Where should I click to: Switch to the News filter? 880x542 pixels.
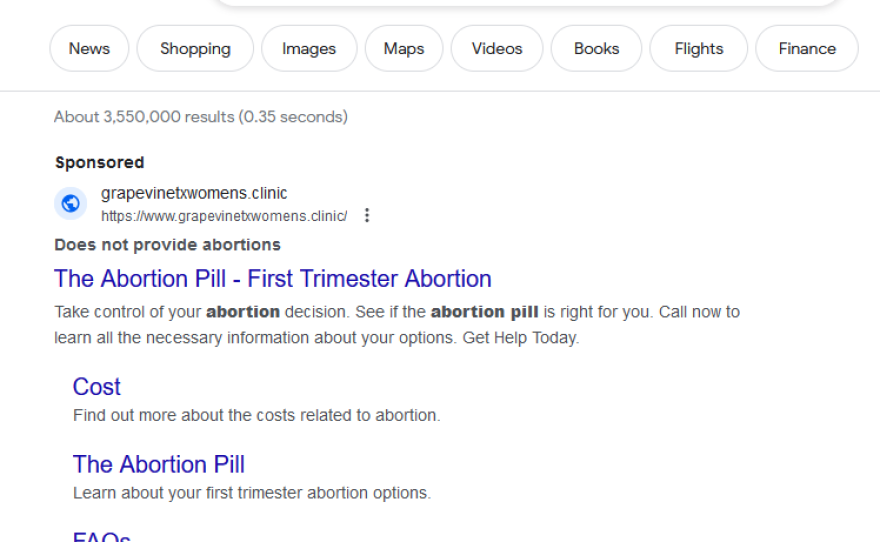(x=89, y=48)
